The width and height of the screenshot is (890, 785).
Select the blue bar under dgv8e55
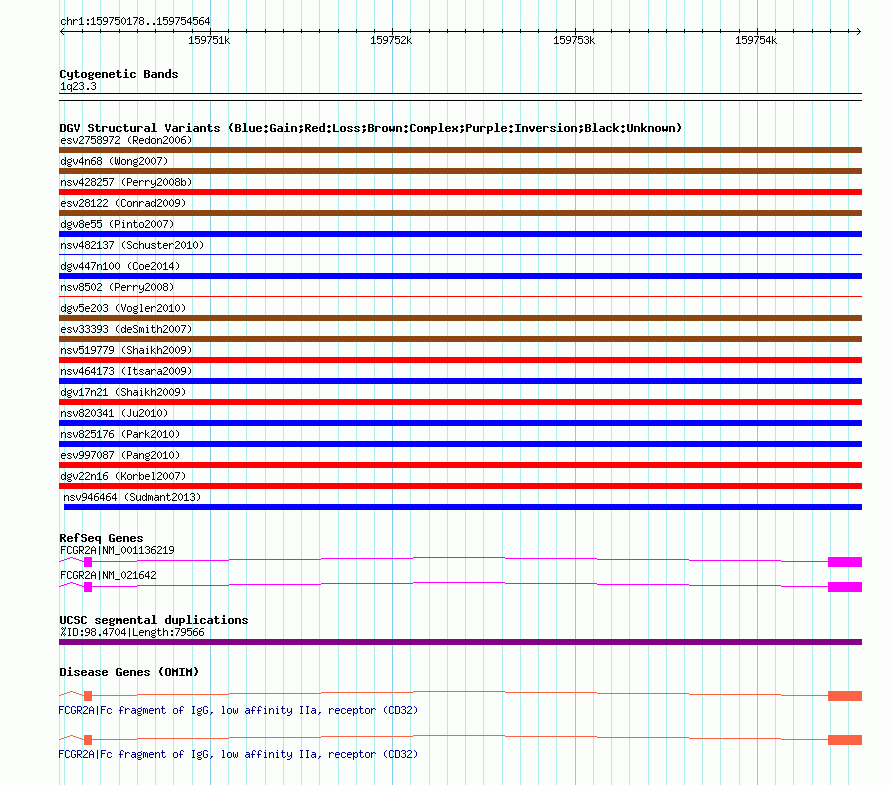pyautogui.click(x=460, y=234)
